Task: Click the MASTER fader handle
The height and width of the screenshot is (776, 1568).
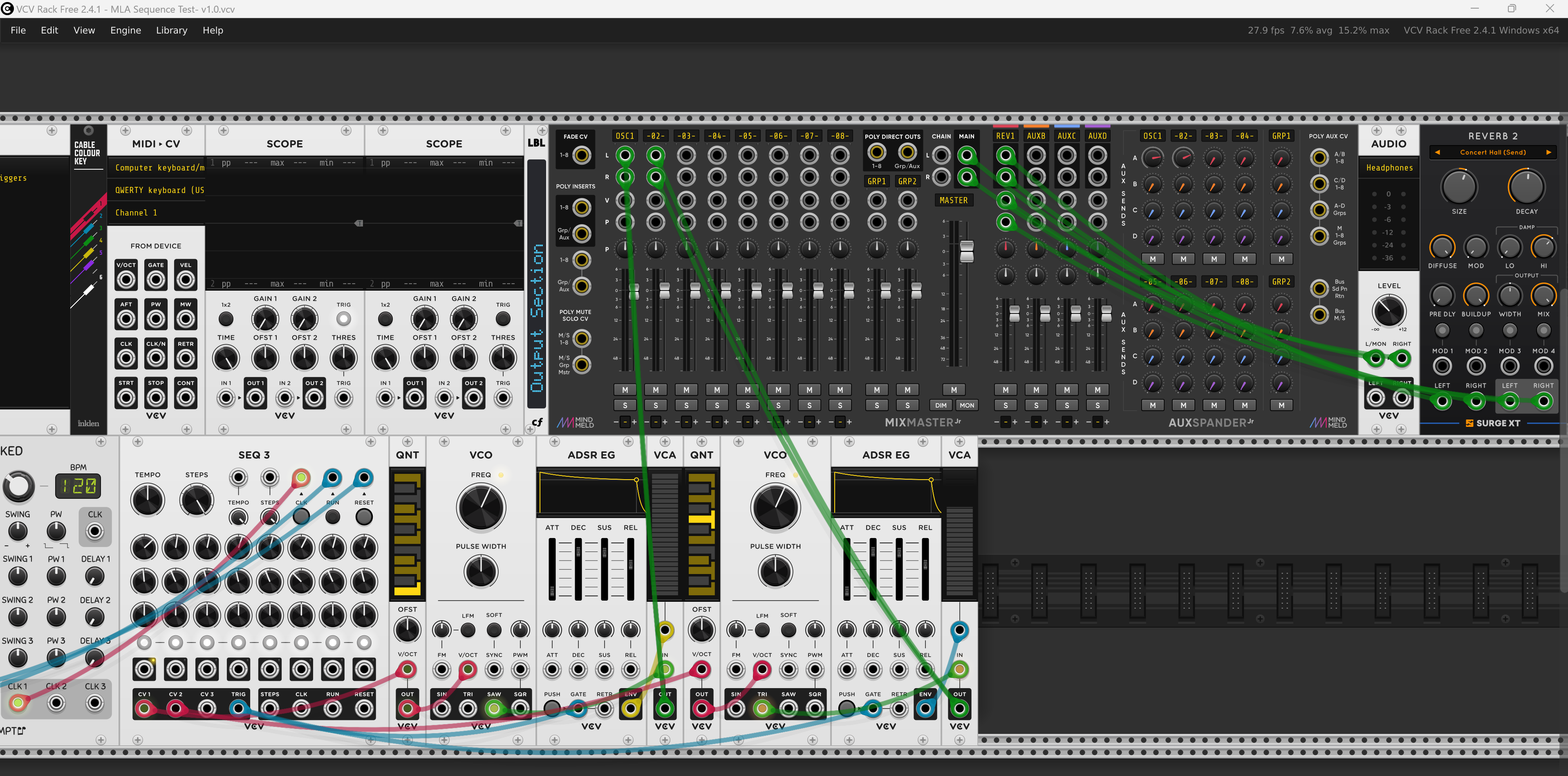Action: click(x=967, y=251)
